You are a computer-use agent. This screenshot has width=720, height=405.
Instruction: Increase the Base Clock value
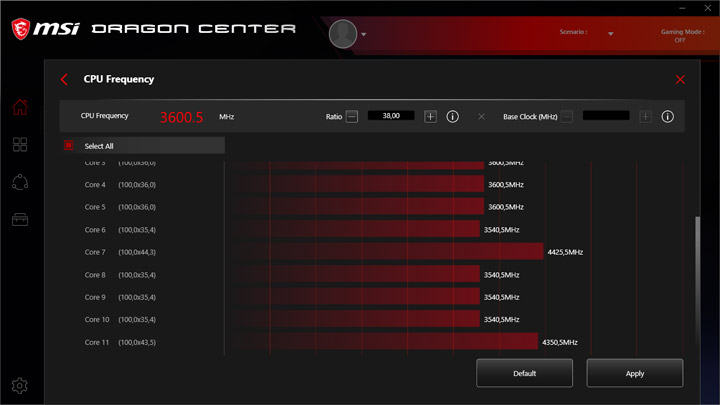click(x=645, y=117)
